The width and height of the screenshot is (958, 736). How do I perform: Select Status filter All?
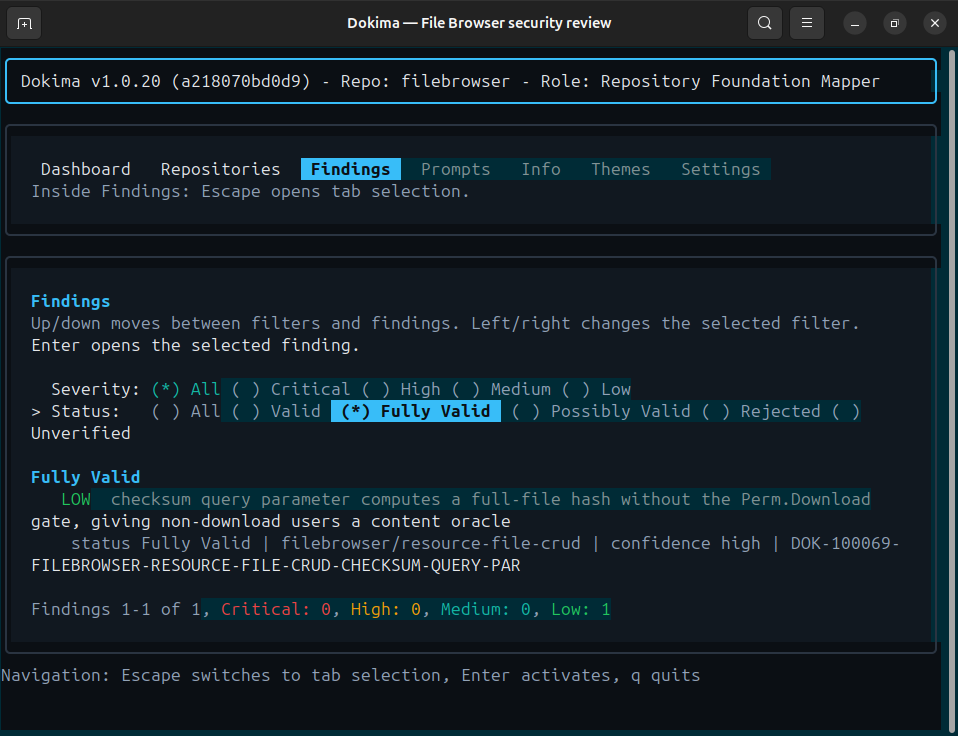[x=186, y=411]
